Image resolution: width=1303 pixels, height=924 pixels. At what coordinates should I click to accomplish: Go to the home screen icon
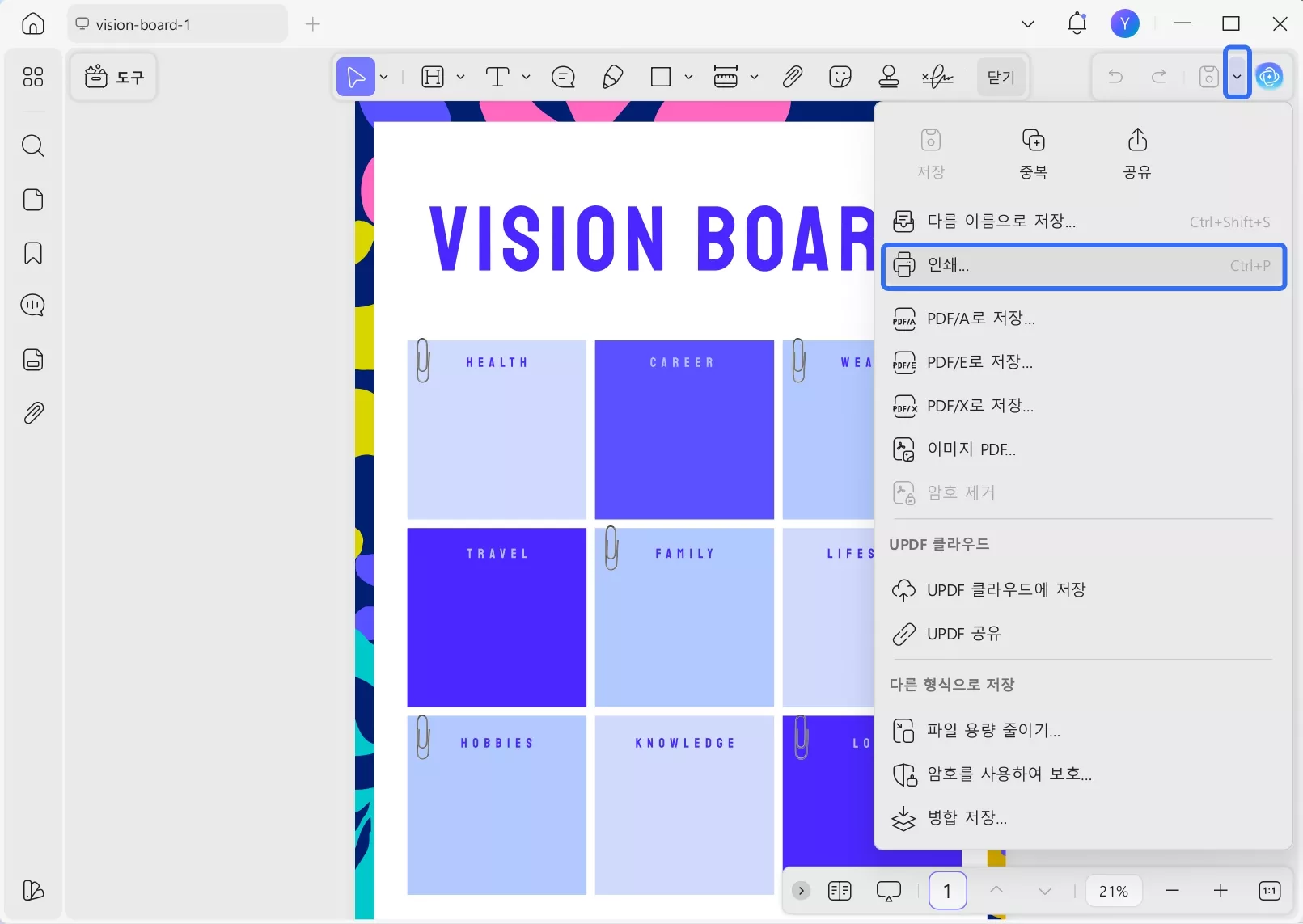coord(33,24)
